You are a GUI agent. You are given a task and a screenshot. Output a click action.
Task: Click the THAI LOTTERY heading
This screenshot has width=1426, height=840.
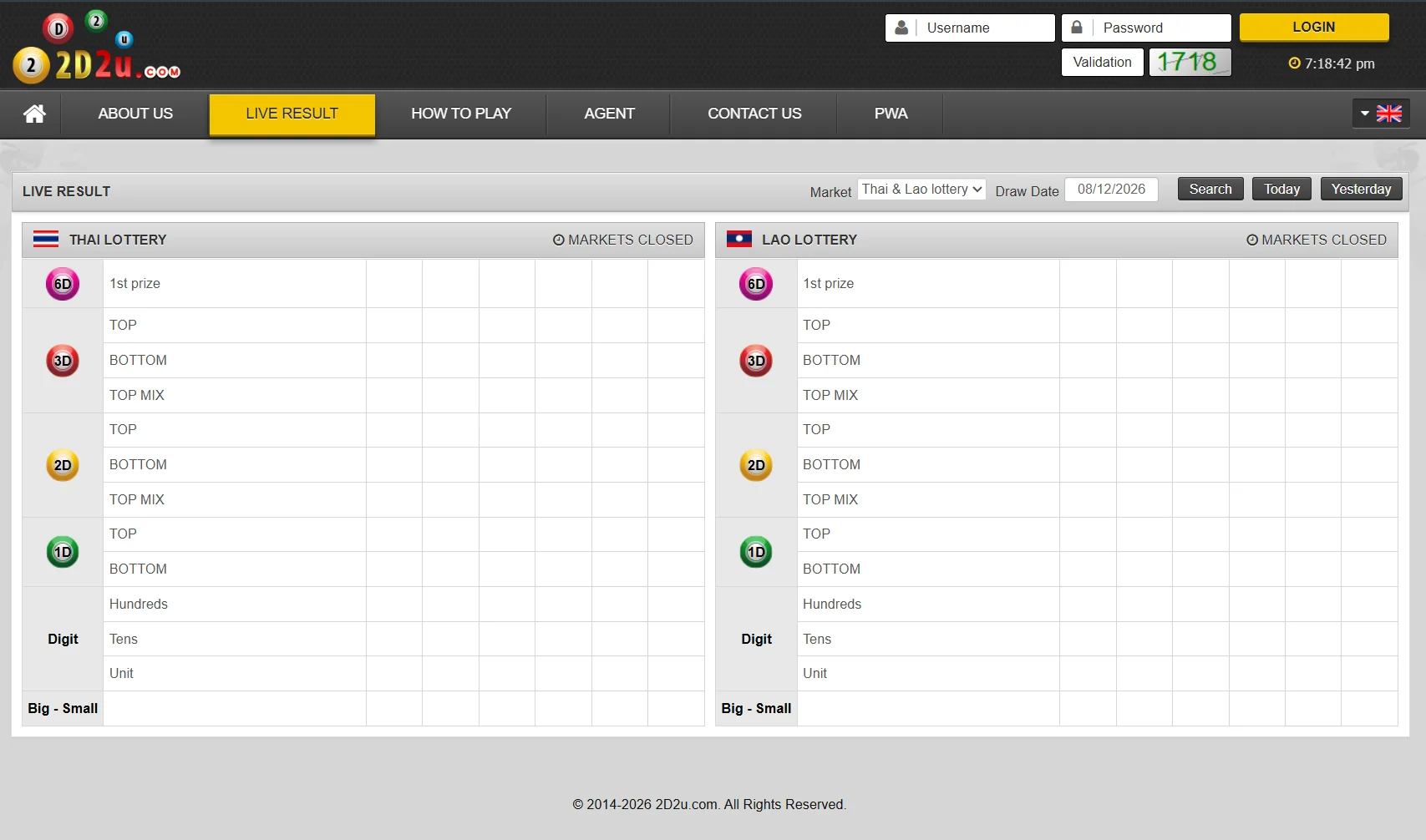(118, 240)
